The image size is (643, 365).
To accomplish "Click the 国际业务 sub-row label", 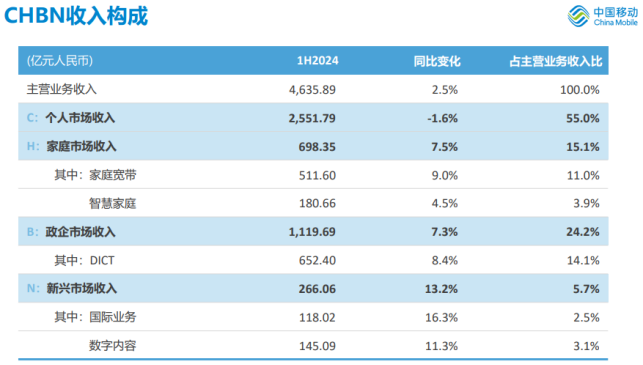I will 113,317.
